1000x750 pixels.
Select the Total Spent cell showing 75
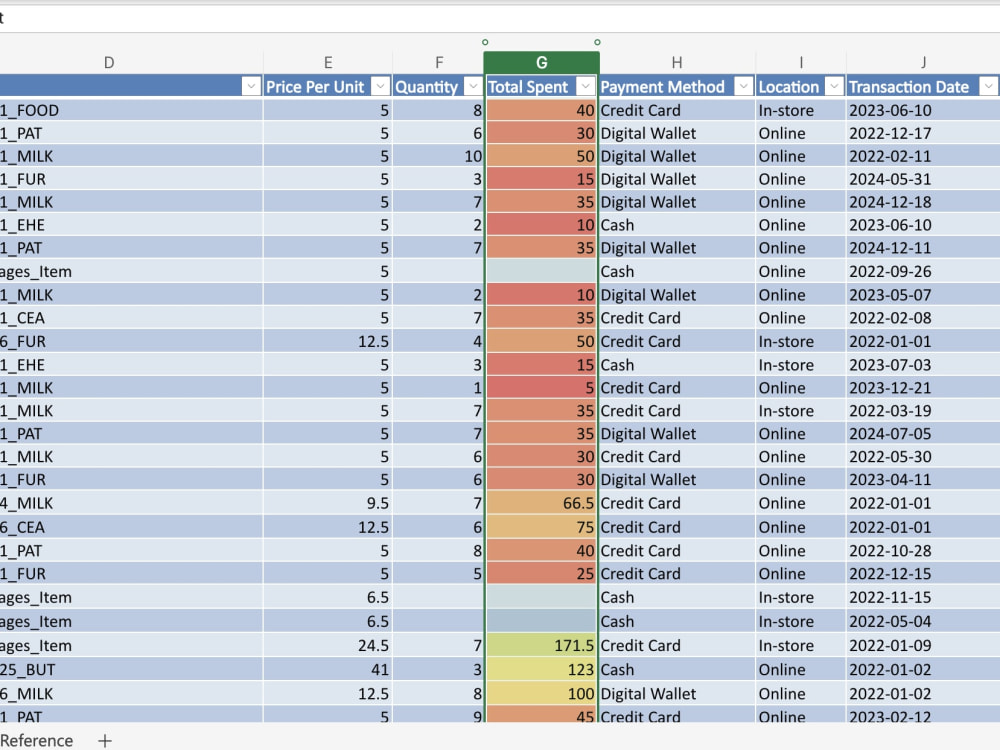[x=541, y=527]
